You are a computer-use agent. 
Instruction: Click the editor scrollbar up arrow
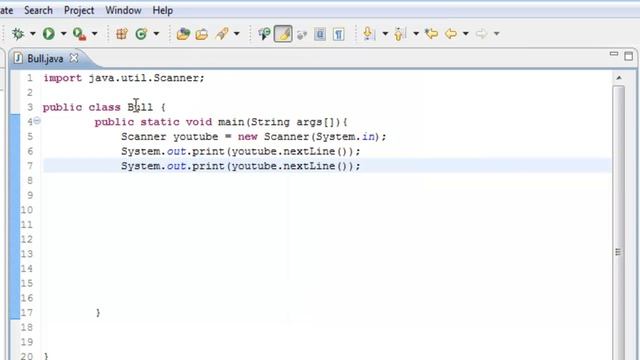(619, 78)
